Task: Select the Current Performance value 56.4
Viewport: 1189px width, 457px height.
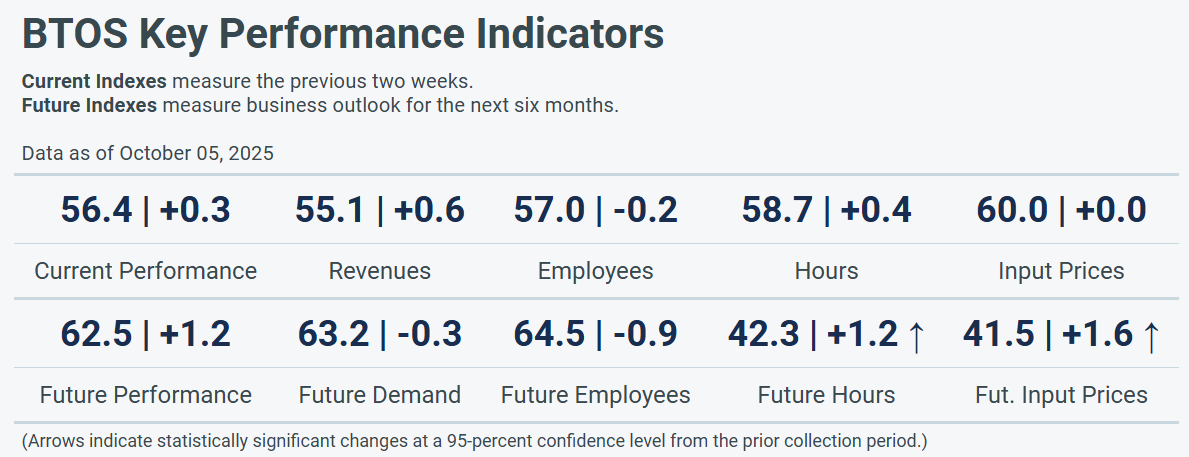Action: (x=96, y=211)
